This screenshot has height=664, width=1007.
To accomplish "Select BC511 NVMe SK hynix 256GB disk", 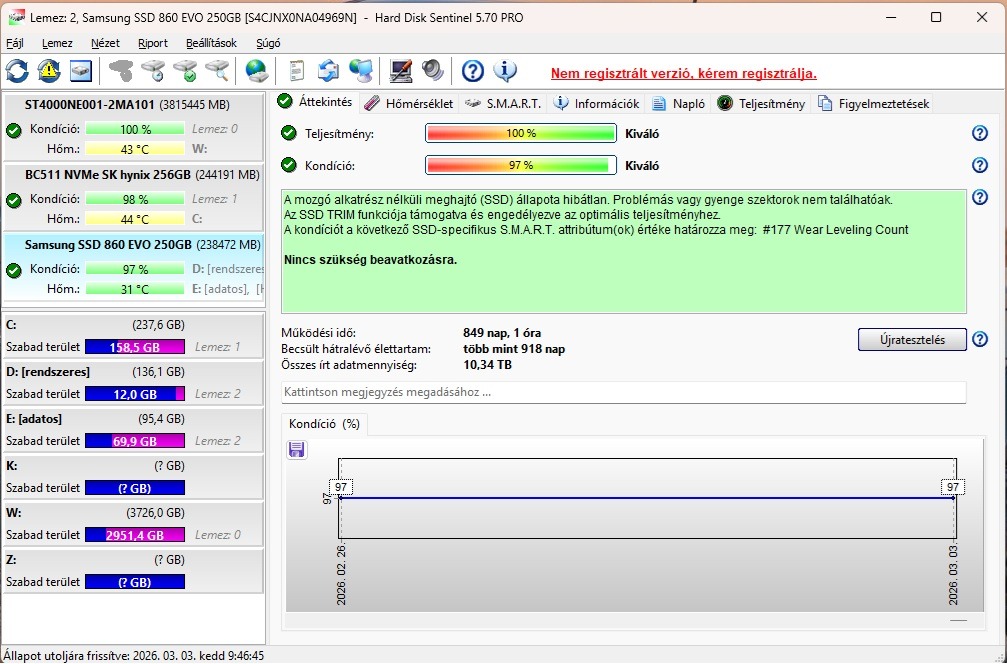I will coord(134,197).
